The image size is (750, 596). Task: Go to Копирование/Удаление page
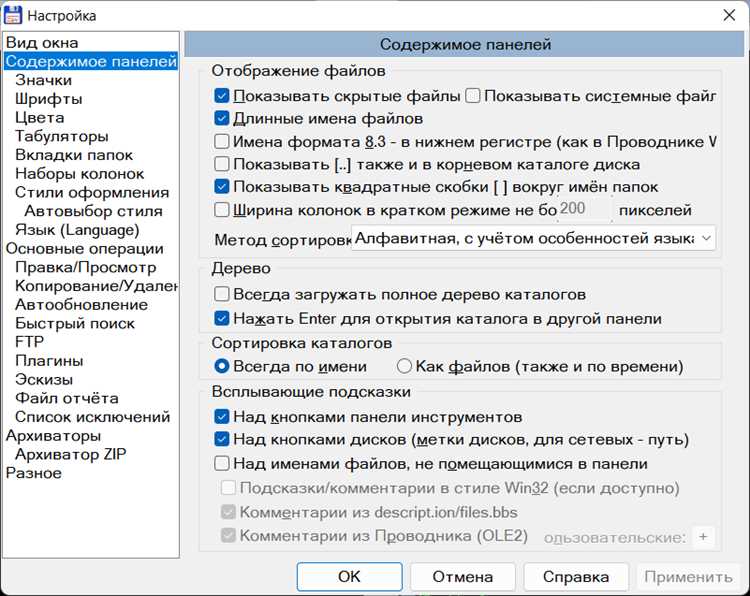pos(96,286)
